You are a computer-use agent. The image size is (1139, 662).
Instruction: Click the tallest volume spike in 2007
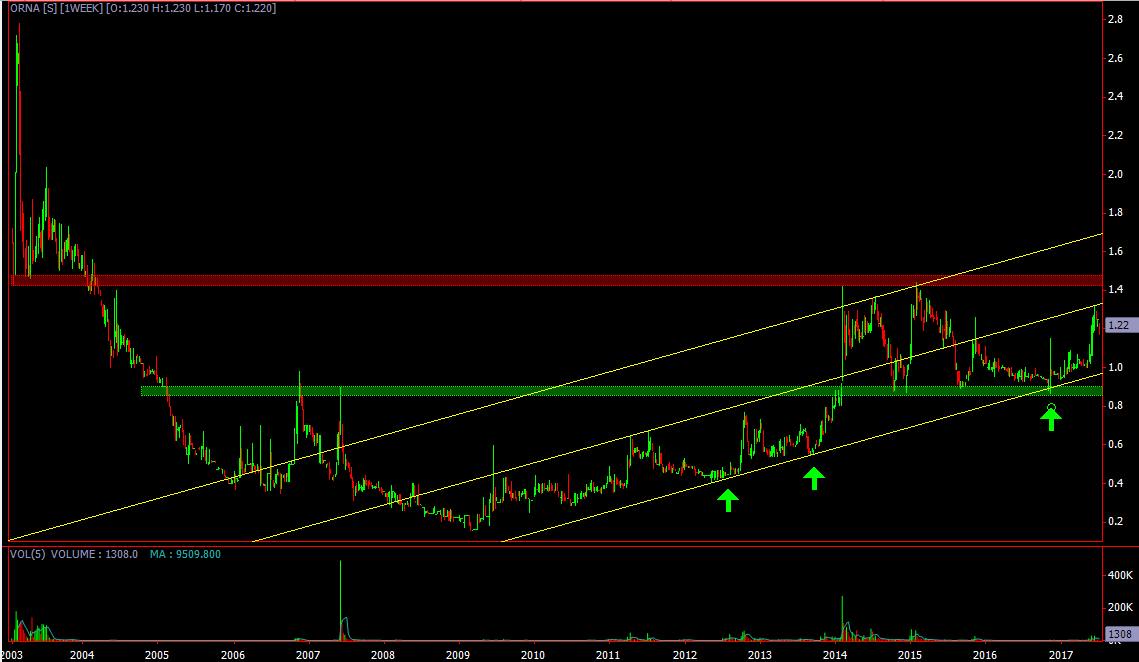(340, 600)
